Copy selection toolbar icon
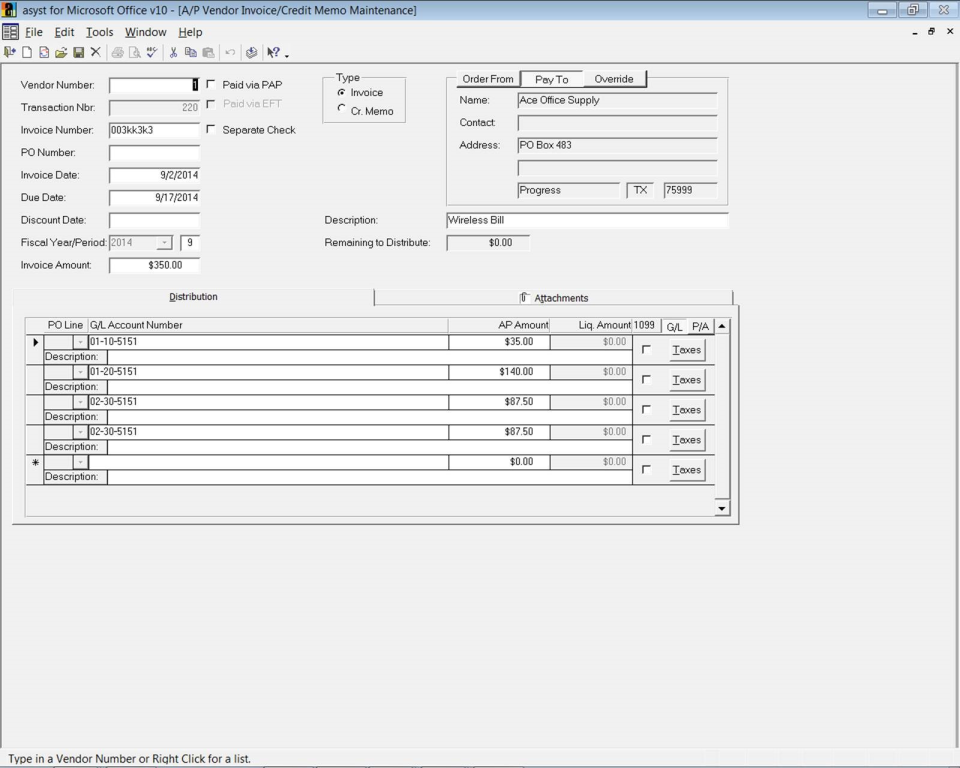Viewport: 960px width, 768px height. pos(190,53)
